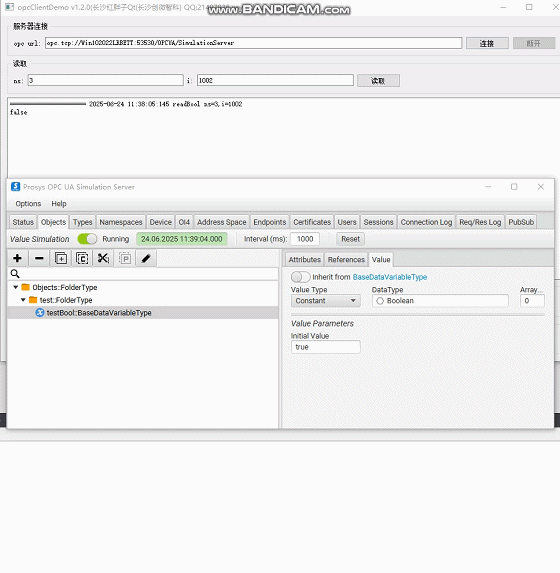Viewport: 560px width, 573px height.
Task: Click the node search field
Action: coord(143,274)
